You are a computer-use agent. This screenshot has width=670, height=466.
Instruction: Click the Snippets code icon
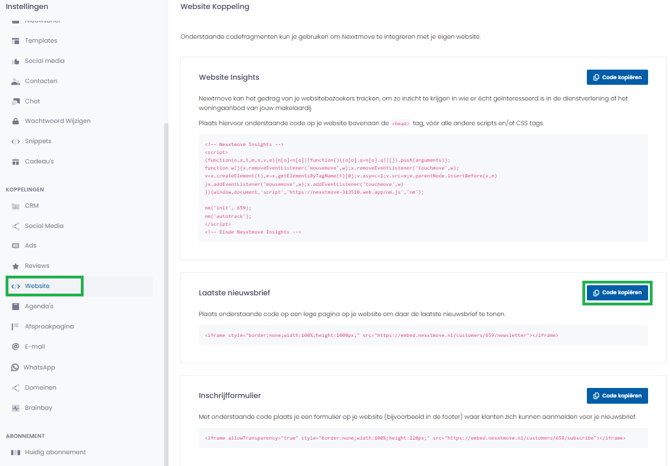click(15, 141)
